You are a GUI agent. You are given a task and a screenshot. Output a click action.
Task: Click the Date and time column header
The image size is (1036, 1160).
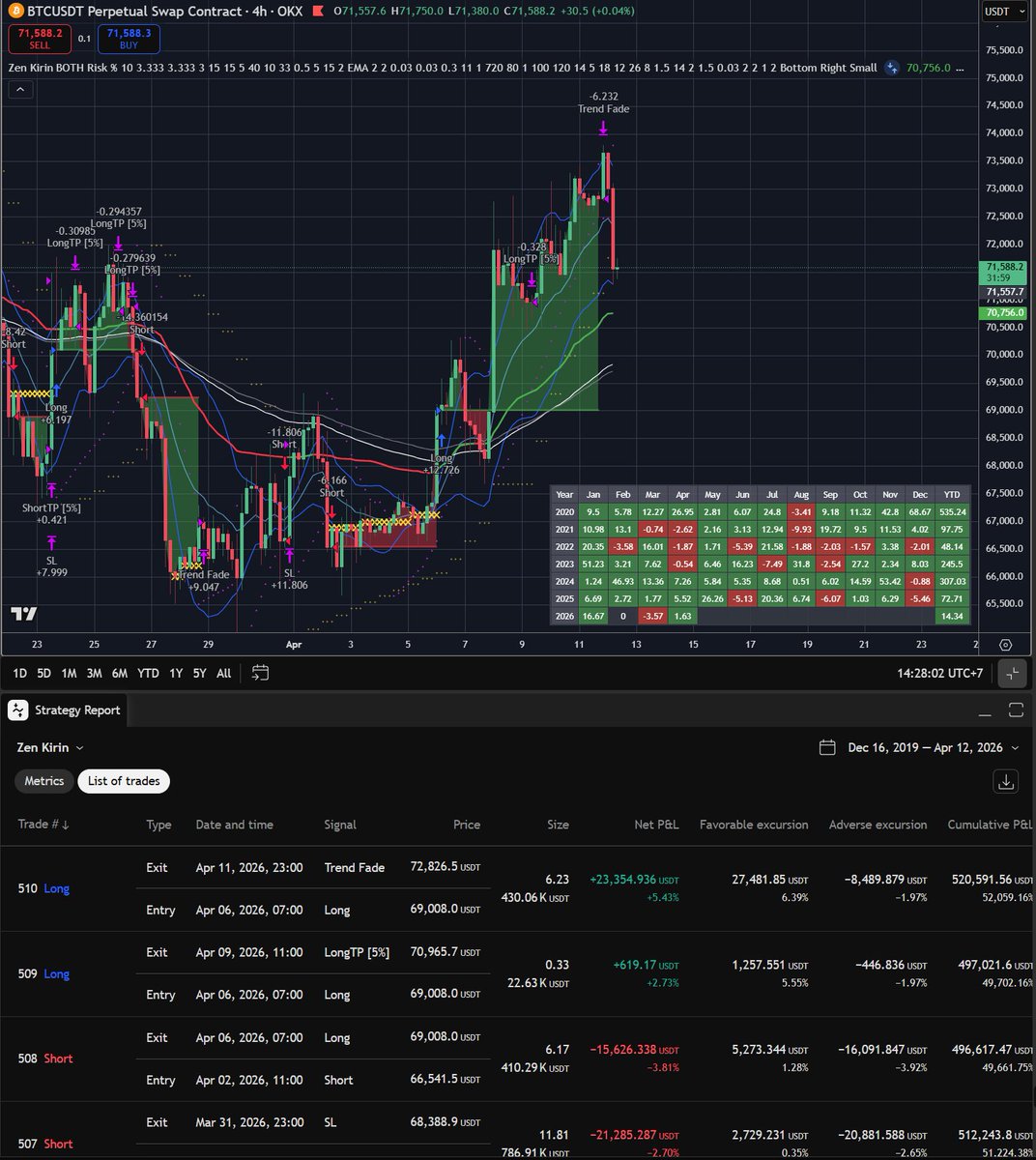[x=234, y=825]
